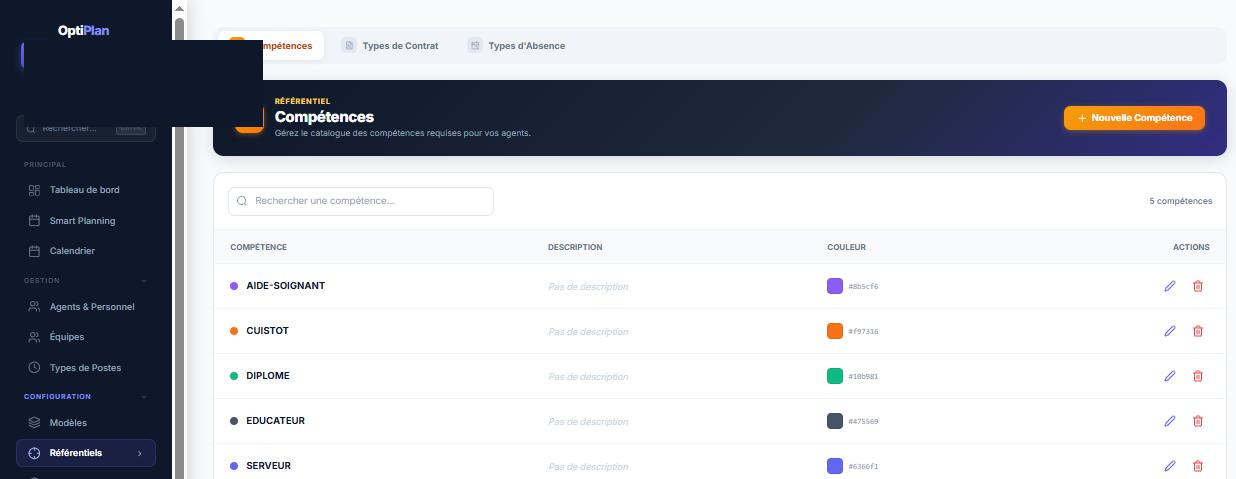The height and width of the screenshot is (479, 1236).
Task: Edit the EDUCATEUR competence
Action: click(x=1170, y=421)
